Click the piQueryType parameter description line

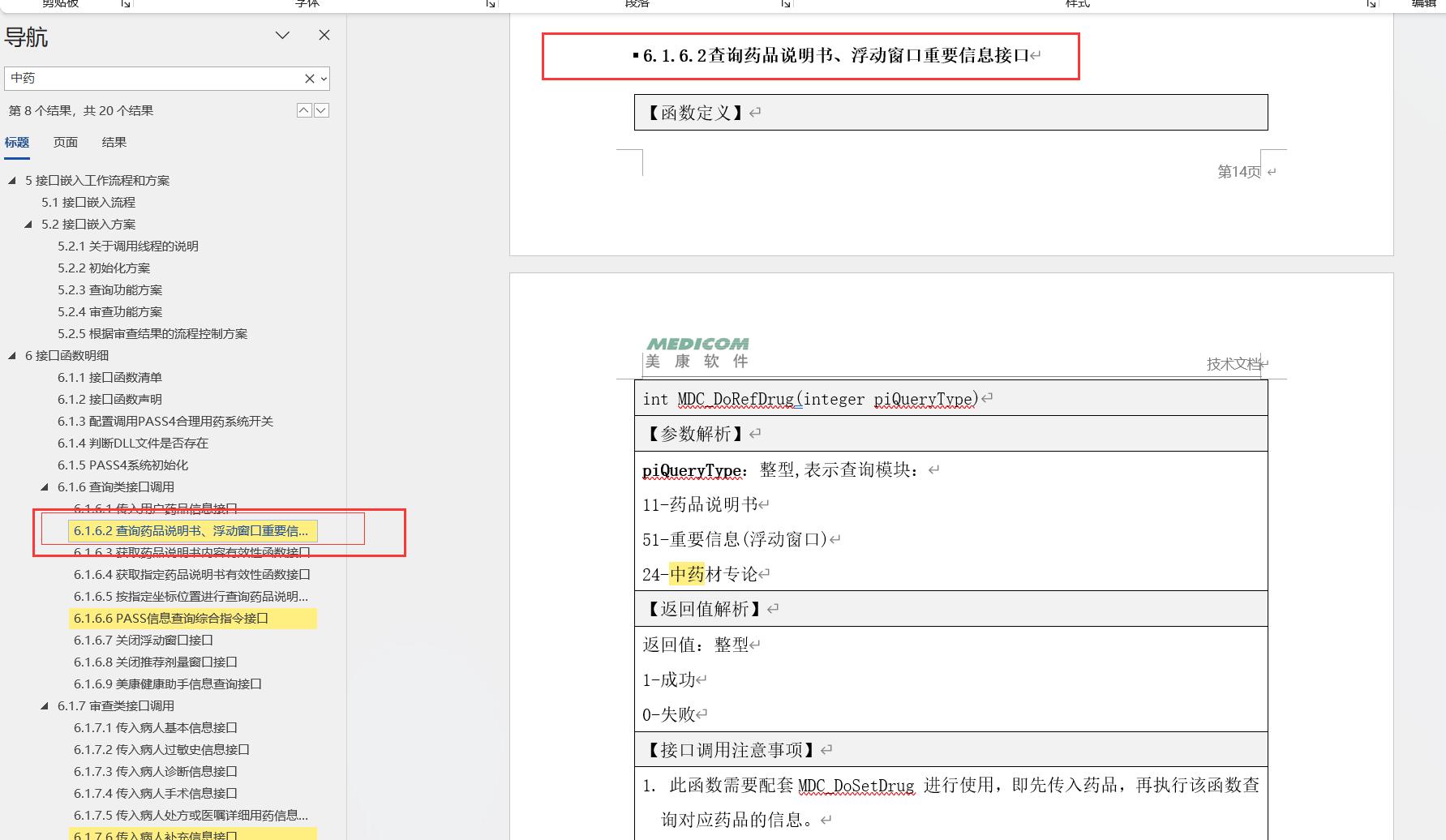(x=780, y=470)
